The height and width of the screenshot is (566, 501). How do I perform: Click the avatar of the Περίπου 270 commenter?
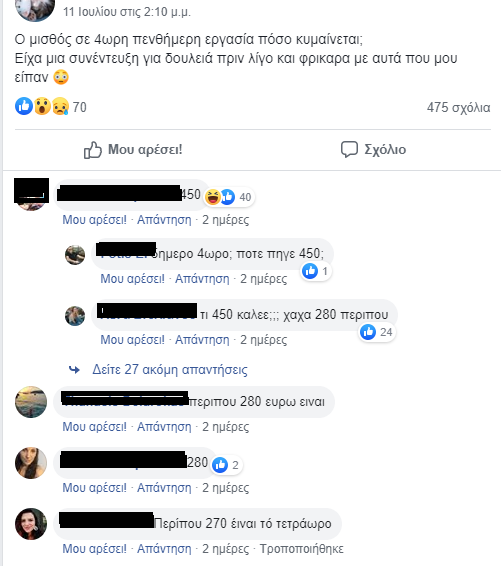[x=31, y=524]
